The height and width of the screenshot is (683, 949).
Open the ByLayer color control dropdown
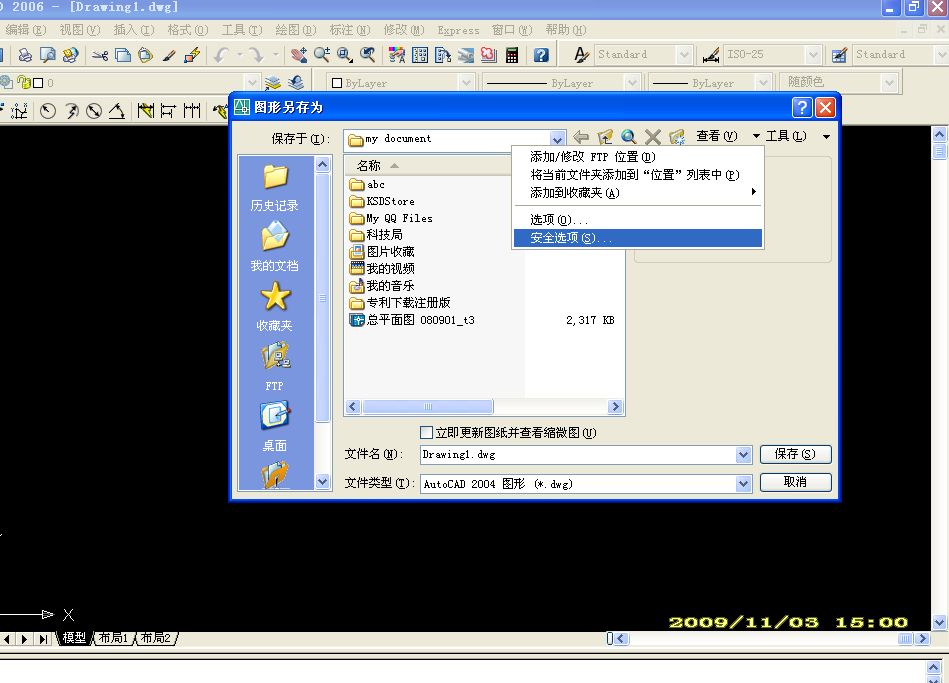point(465,82)
